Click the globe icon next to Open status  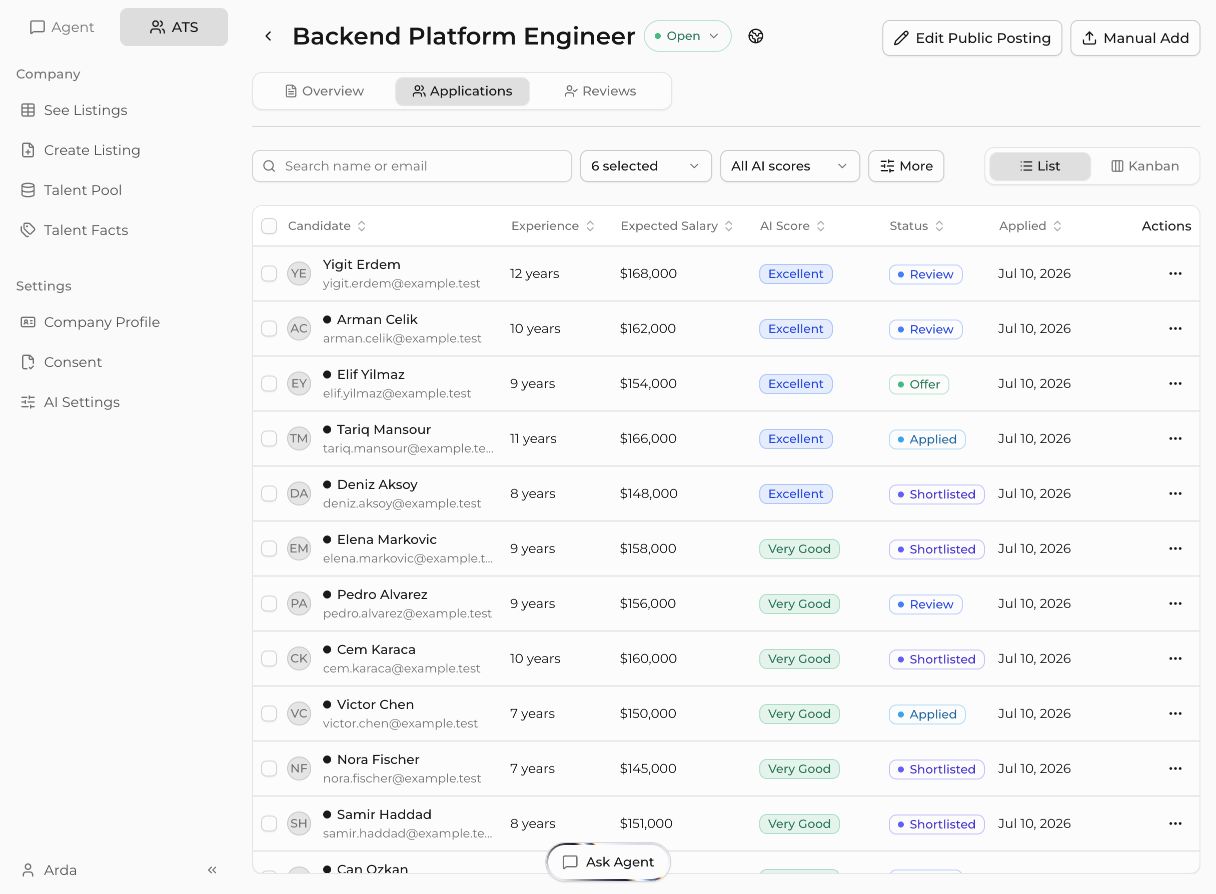click(756, 36)
